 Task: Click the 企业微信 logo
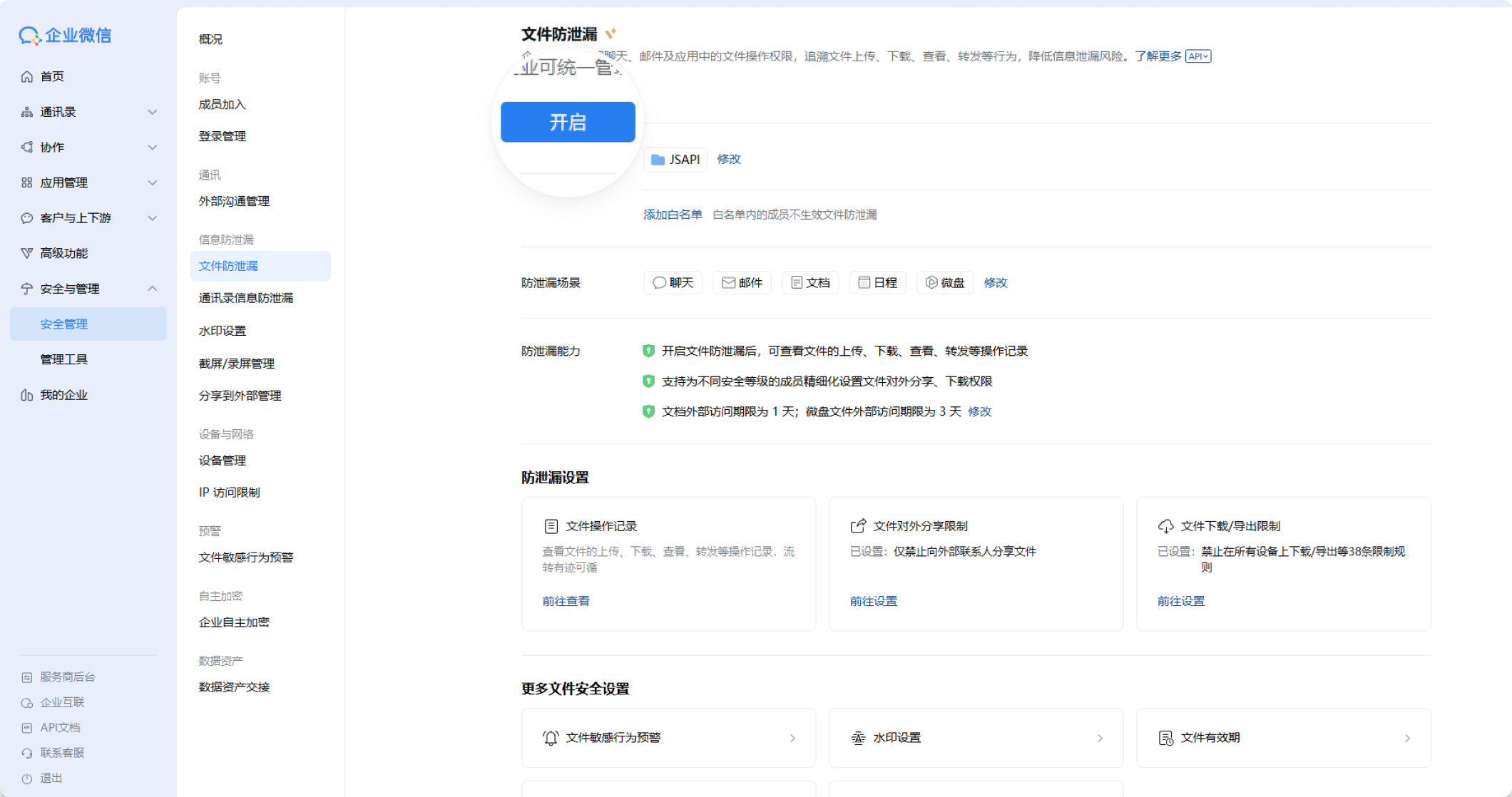click(65, 36)
